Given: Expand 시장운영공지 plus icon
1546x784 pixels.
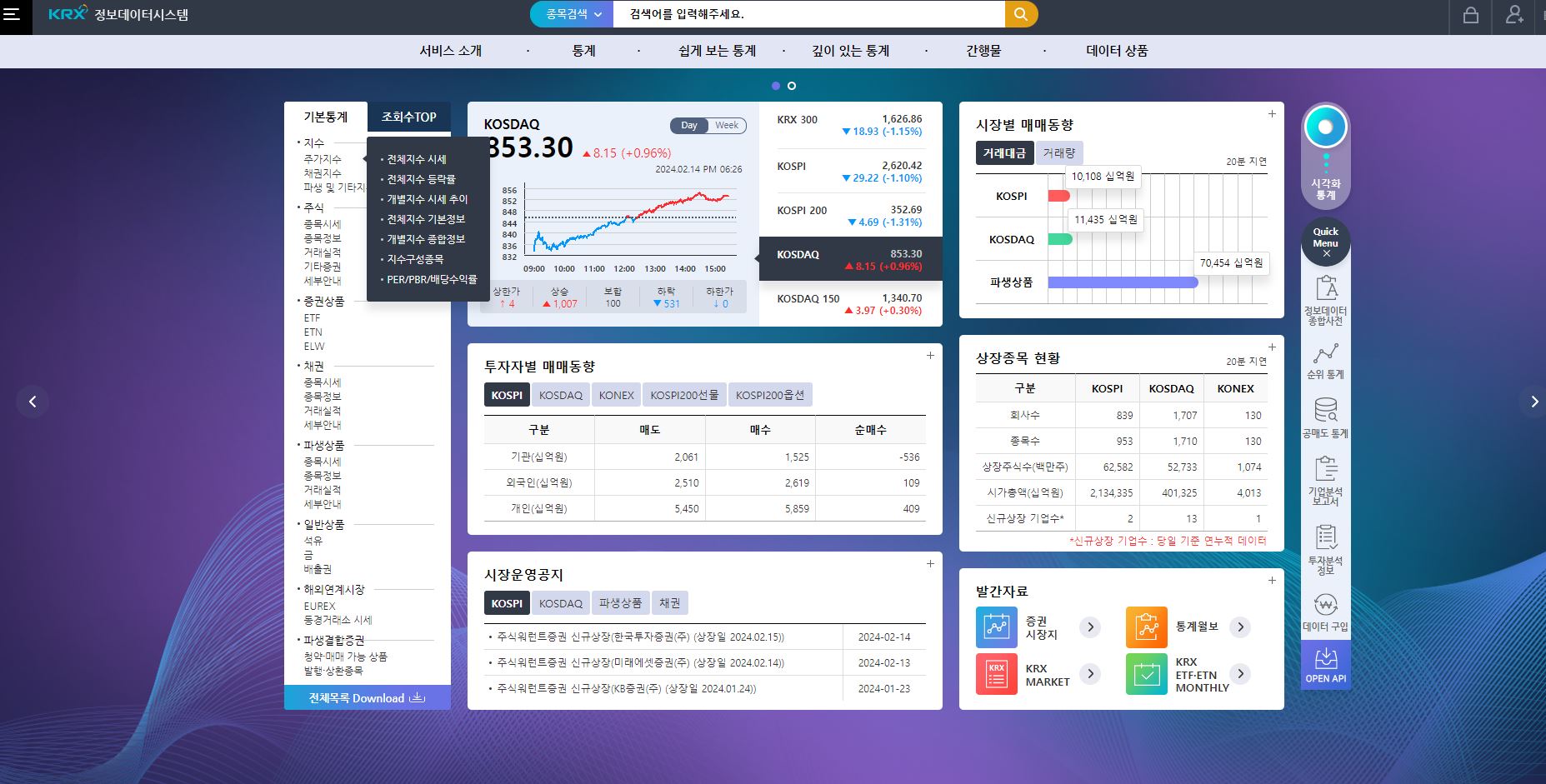Looking at the screenshot, I should click(x=930, y=564).
